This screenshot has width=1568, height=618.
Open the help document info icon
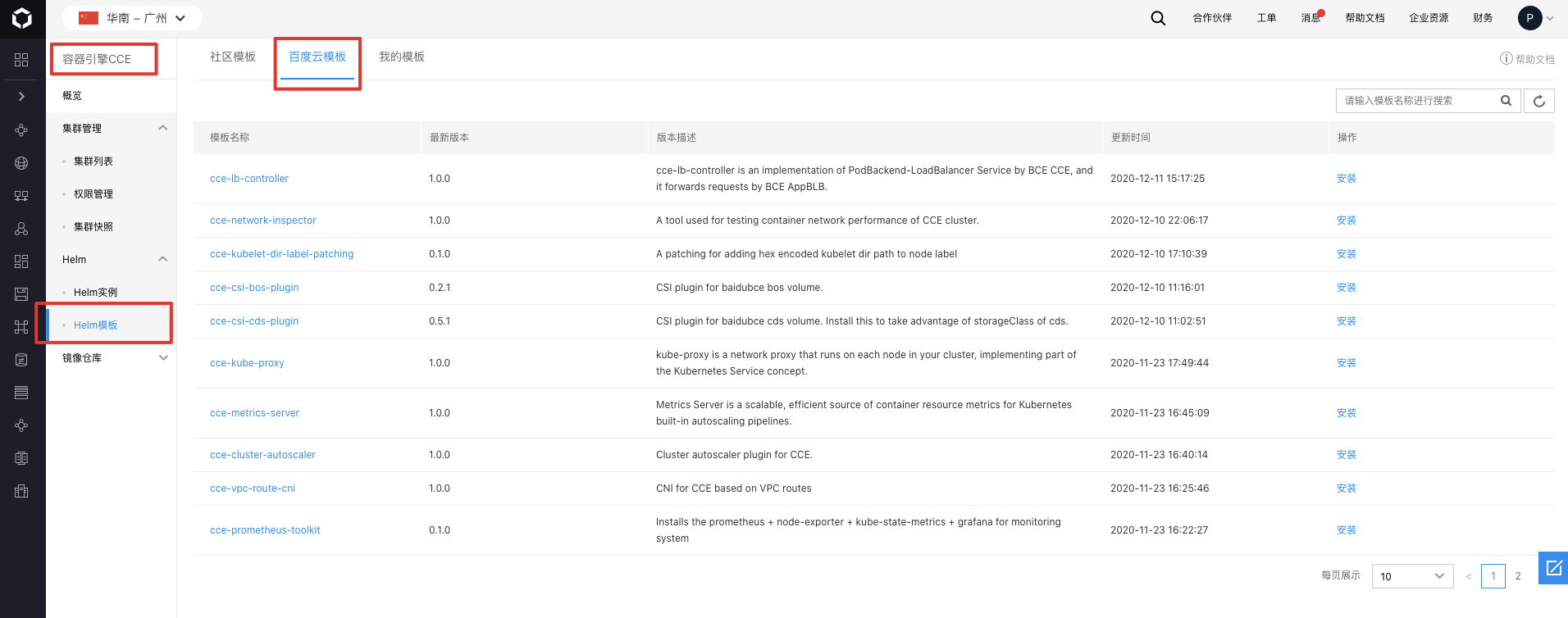[1506, 58]
